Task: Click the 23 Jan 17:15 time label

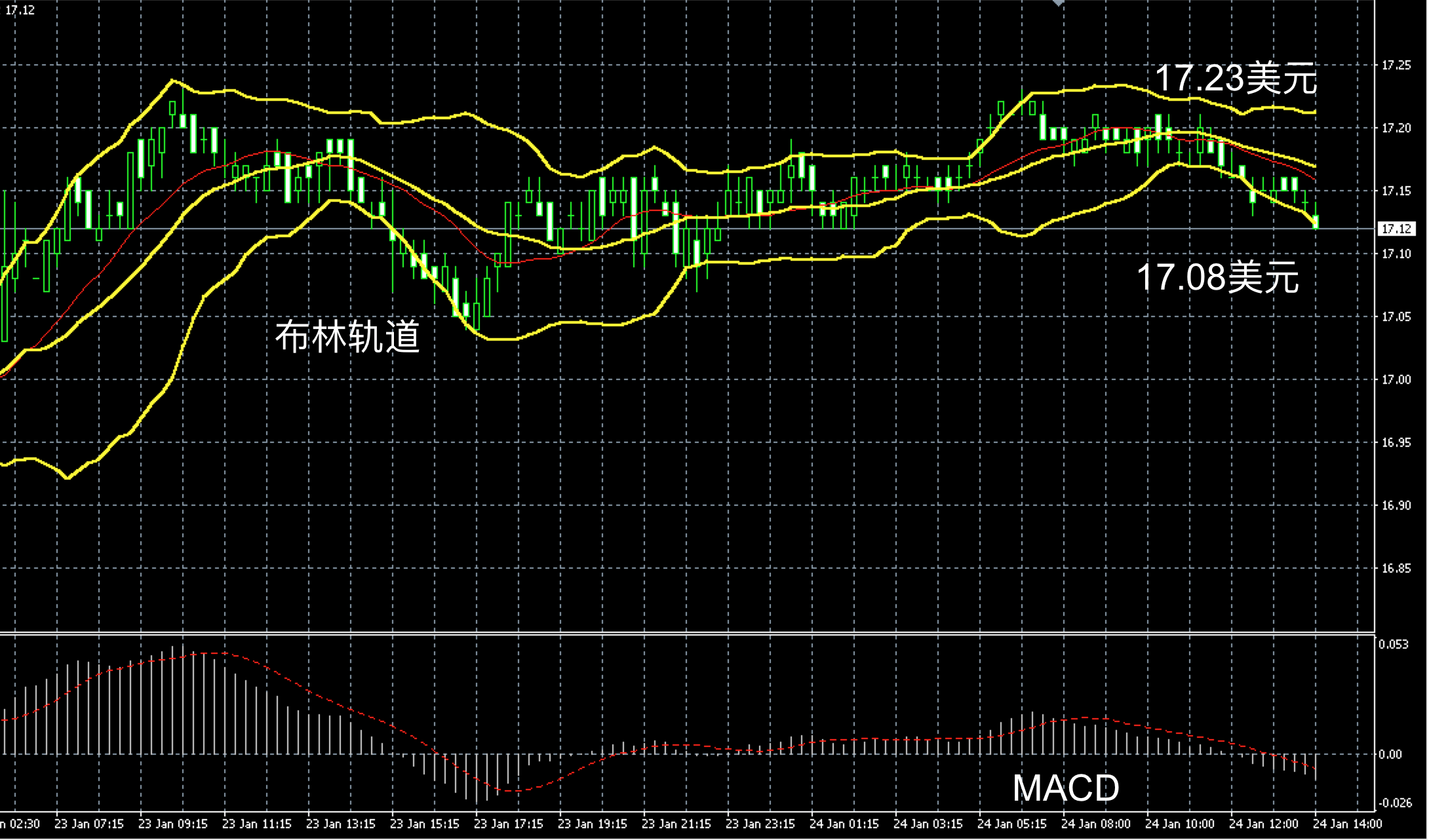Action: click(x=508, y=824)
